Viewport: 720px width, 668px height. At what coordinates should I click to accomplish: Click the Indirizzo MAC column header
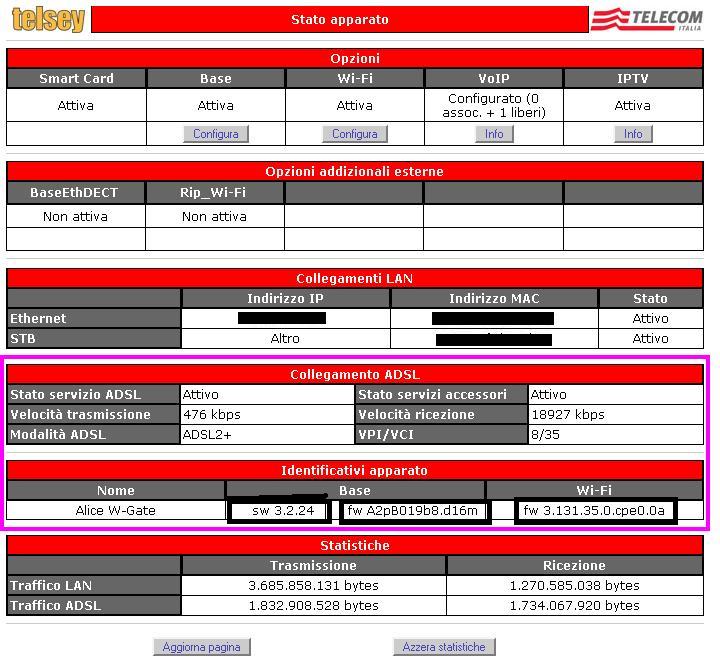(x=494, y=298)
